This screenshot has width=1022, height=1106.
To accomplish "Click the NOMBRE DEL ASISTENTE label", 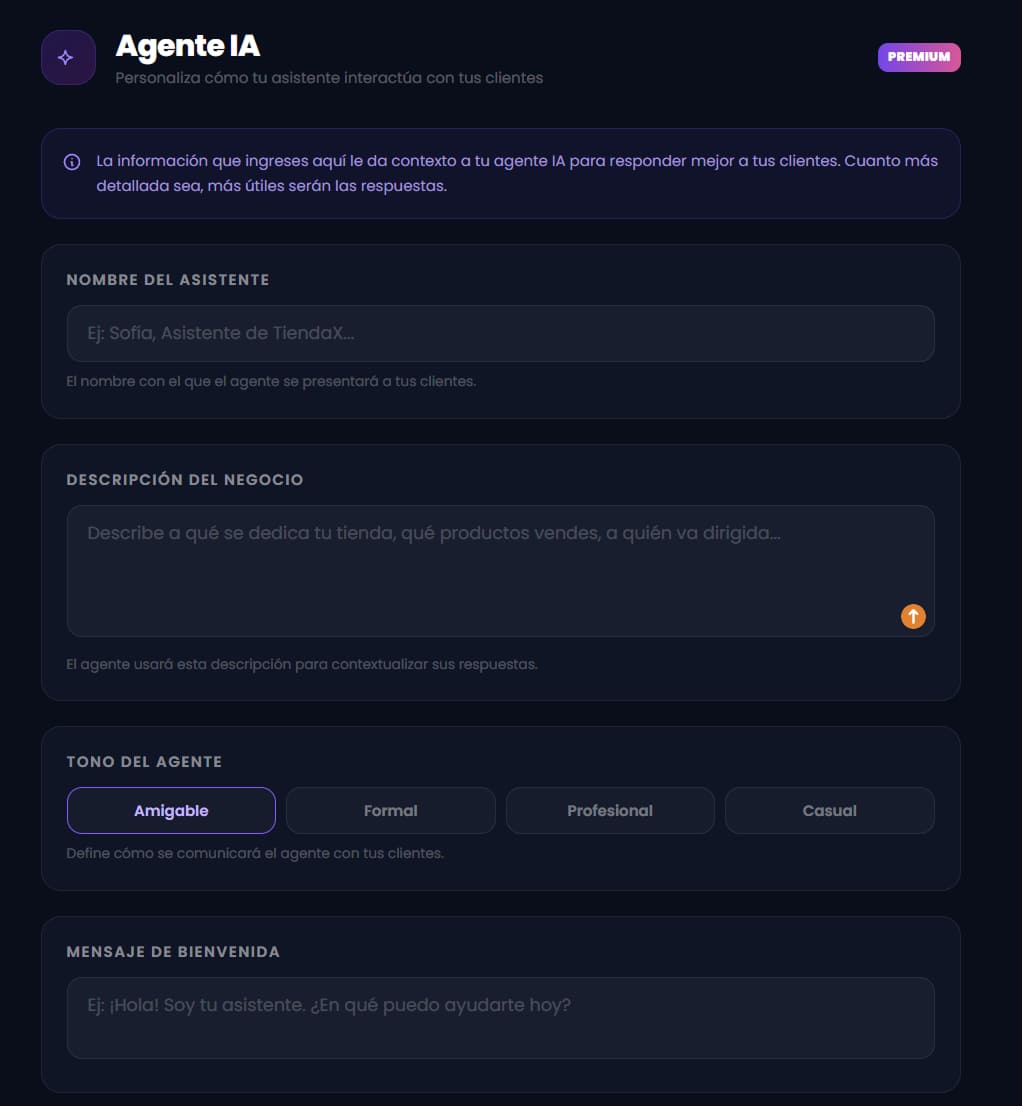I will point(168,280).
